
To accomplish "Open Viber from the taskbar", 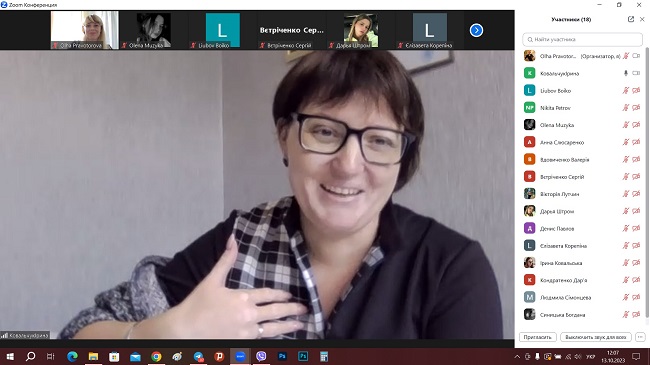I will click(261, 356).
